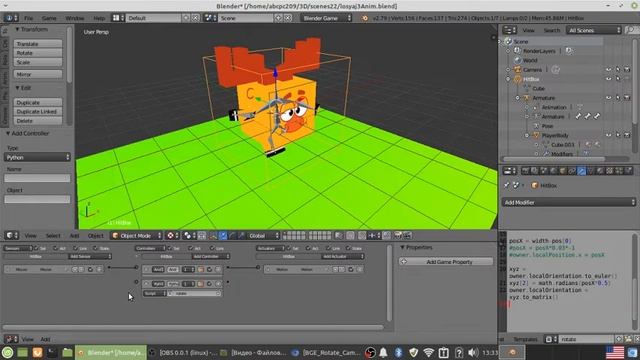Toggle the Actuators Sel checkbox

pos(289,248)
